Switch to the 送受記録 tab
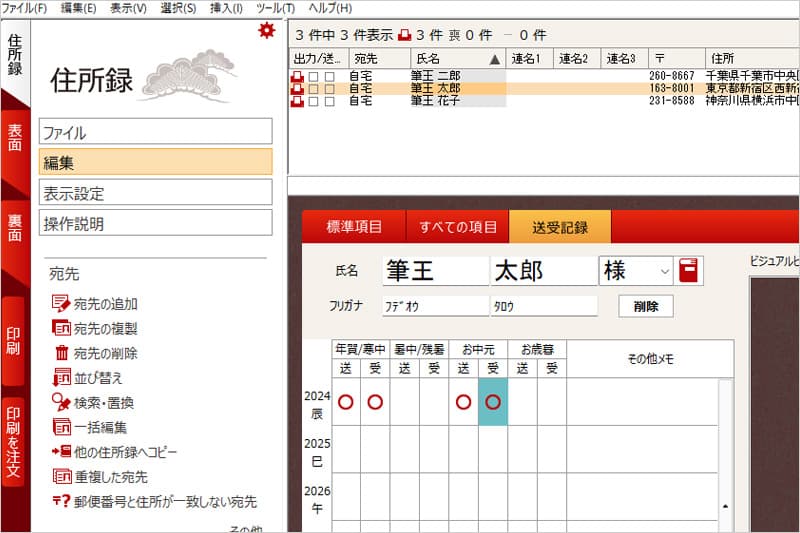800x533 pixels. (x=560, y=227)
